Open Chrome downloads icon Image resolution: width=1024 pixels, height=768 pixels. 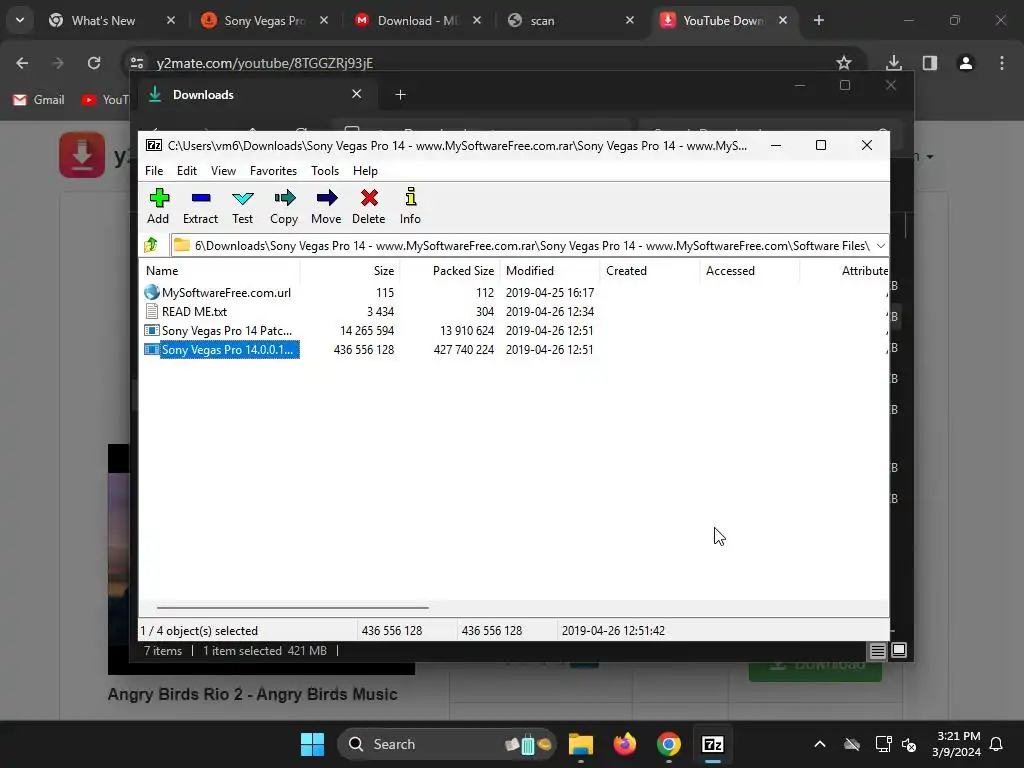893,63
